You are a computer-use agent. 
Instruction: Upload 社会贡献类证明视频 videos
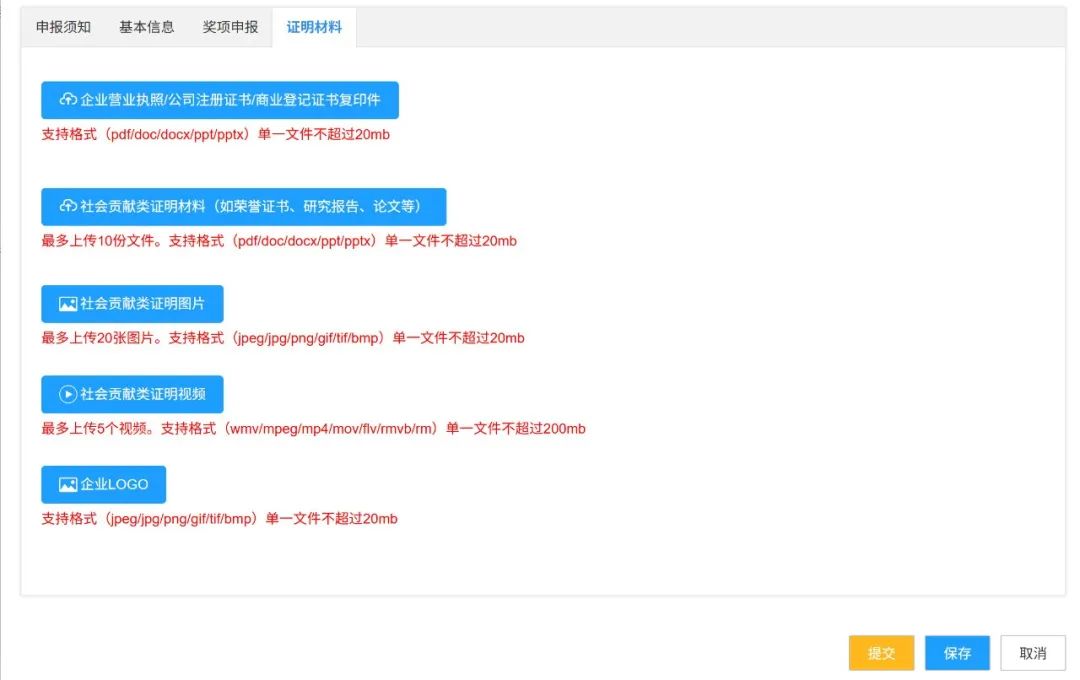(x=132, y=394)
